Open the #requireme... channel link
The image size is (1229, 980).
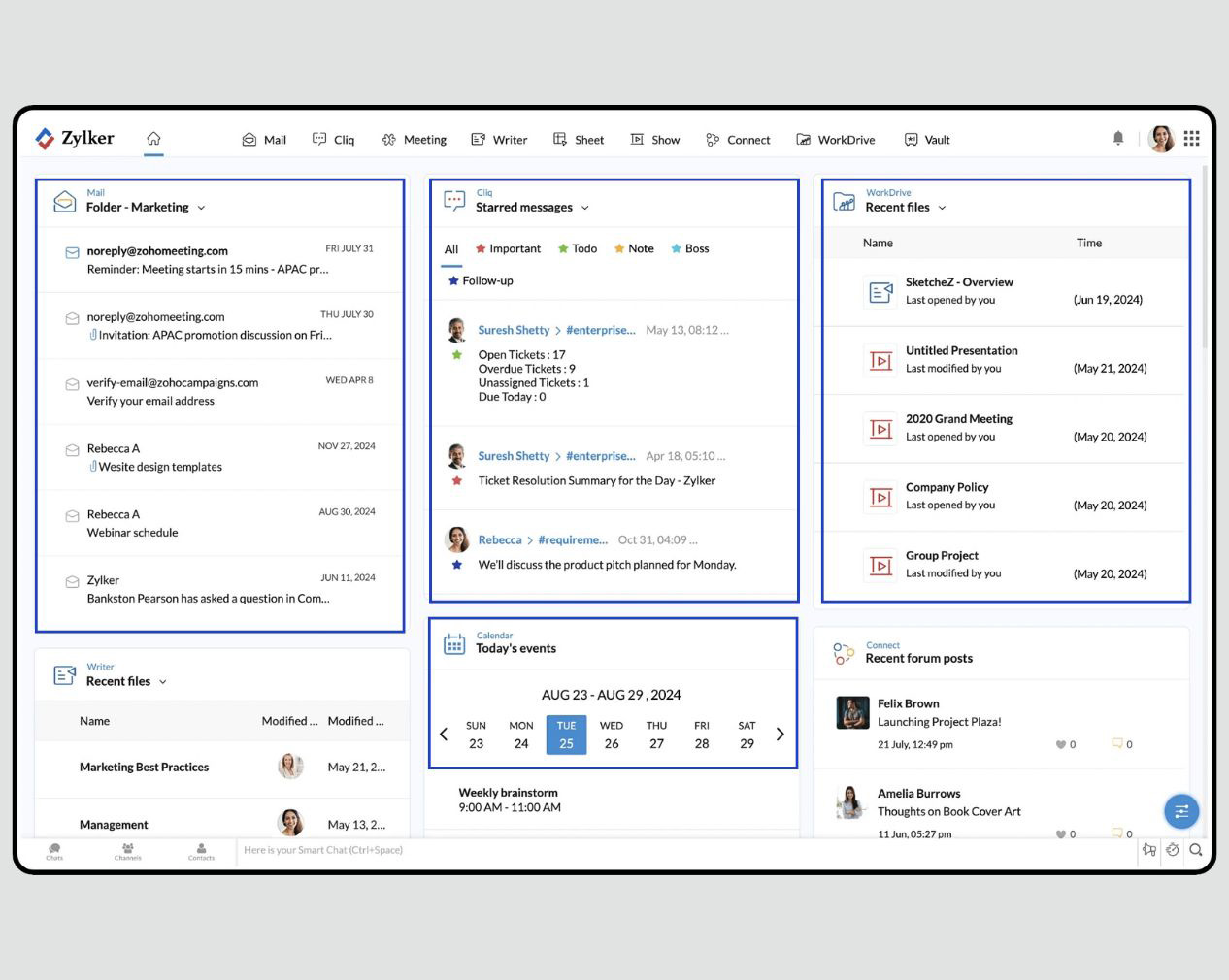pyautogui.click(x=573, y=539)
